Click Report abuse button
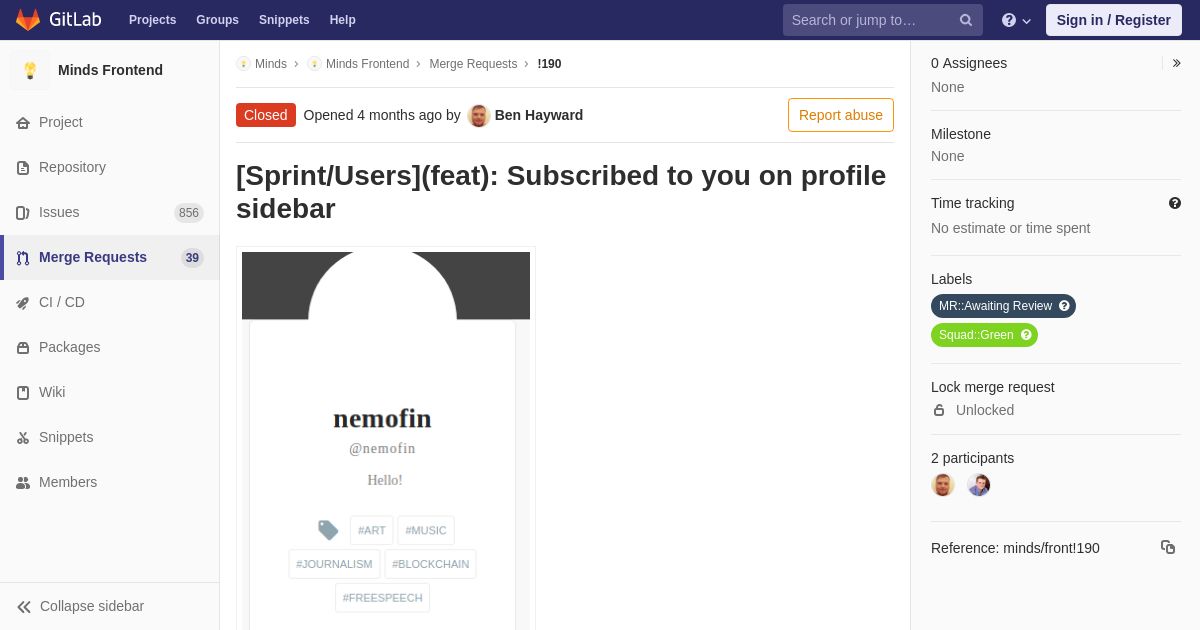The image size is (1200, 630). (x=841, y=115)
